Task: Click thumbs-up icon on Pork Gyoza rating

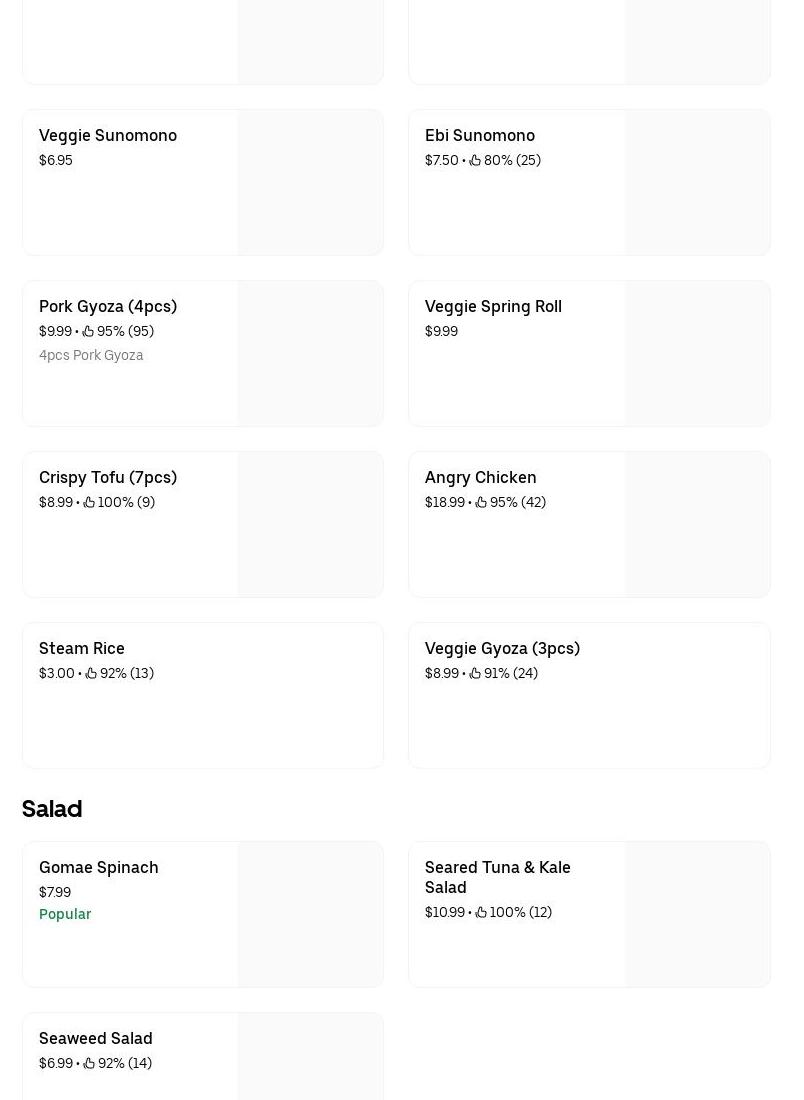Action: pos(88,331)
